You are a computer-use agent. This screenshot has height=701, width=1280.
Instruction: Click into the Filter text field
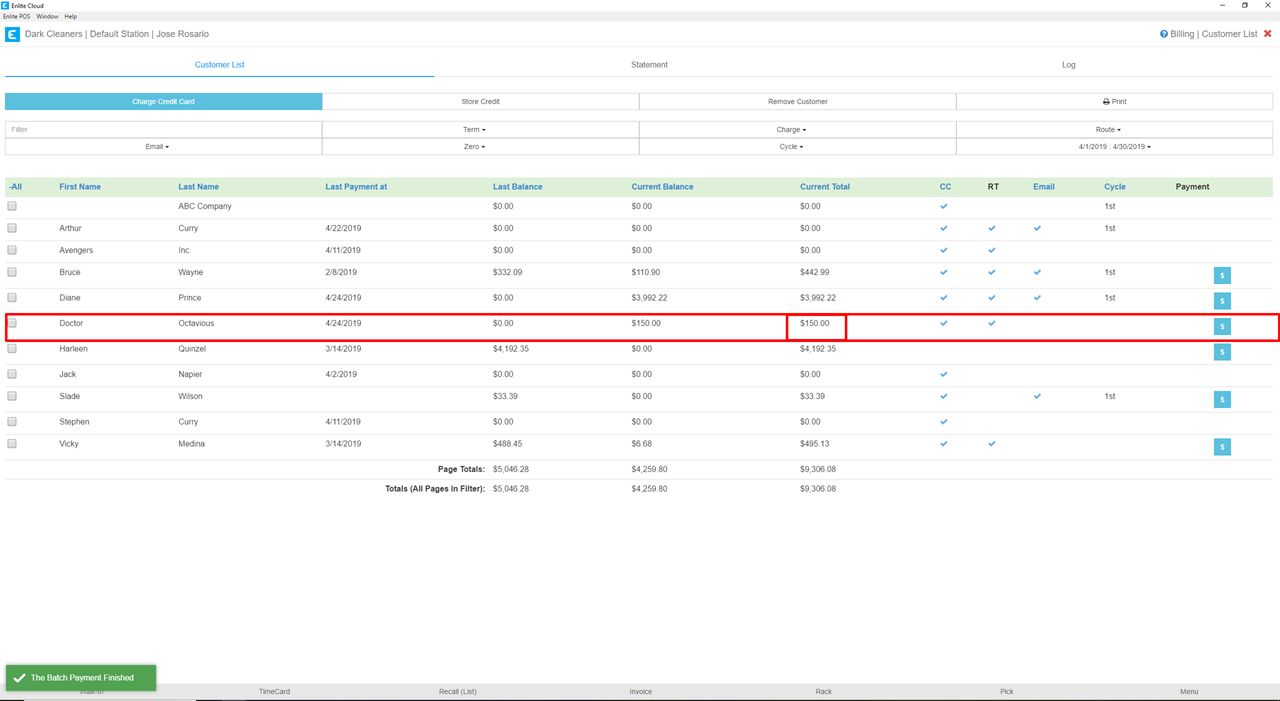click(163, 129)
